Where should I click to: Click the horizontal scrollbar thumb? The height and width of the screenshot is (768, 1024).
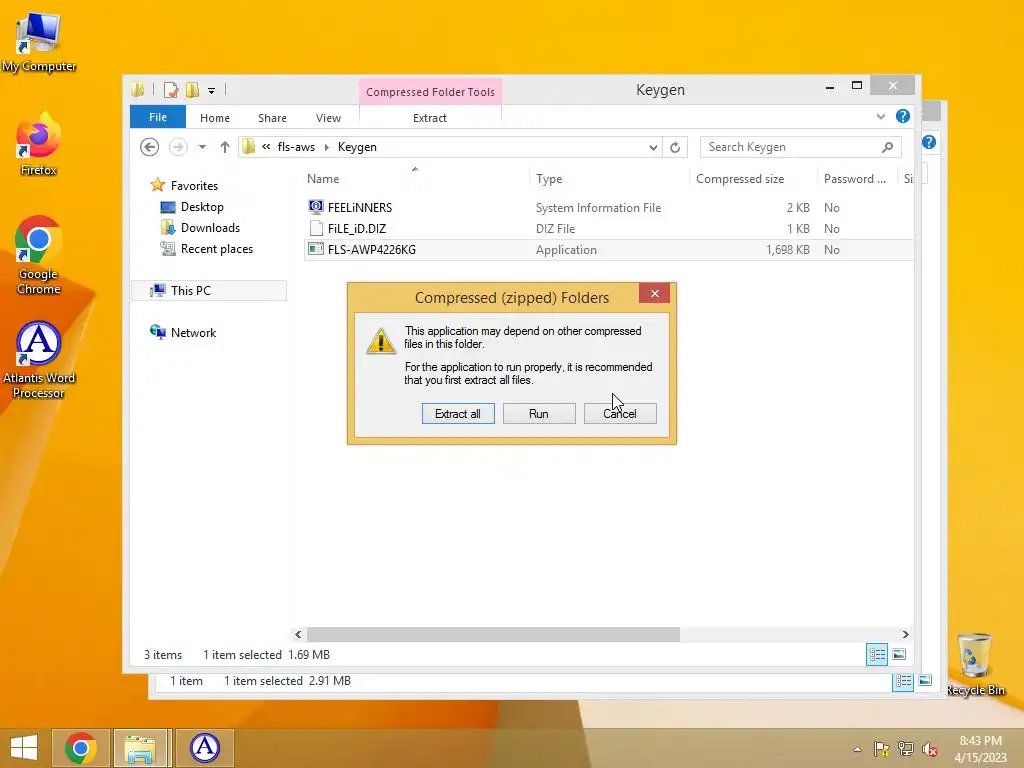493,634
